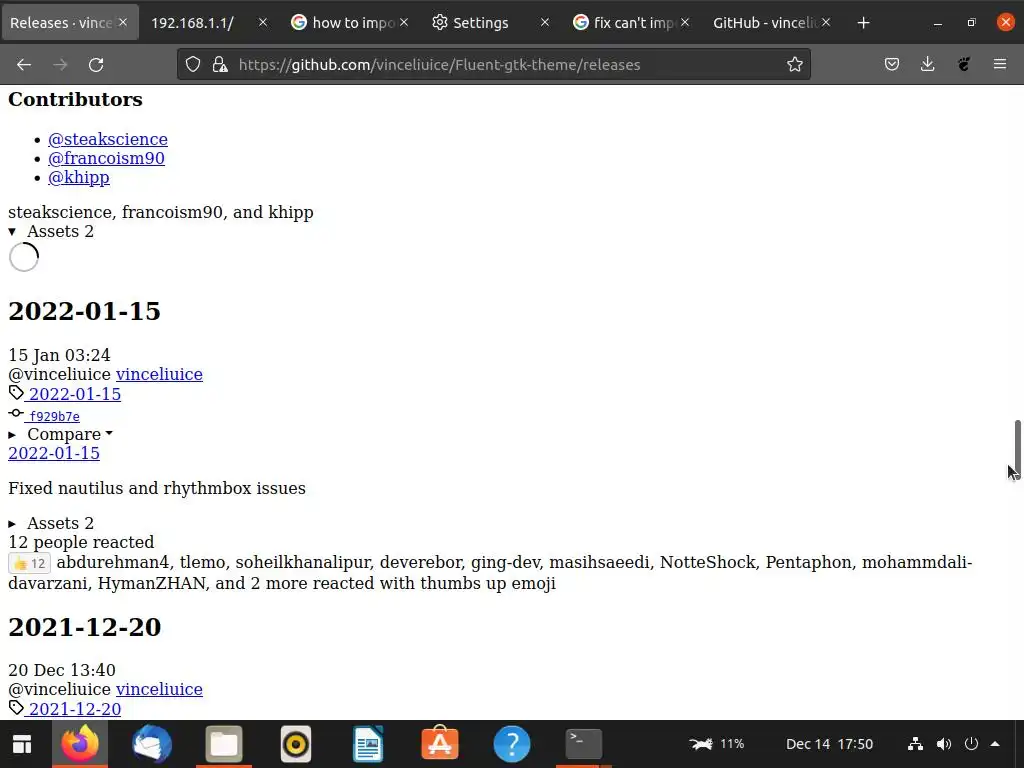Open Terminal from the taskbar
The height and width of the screenshot is (768, 1024).
click(x=583, y=744)
